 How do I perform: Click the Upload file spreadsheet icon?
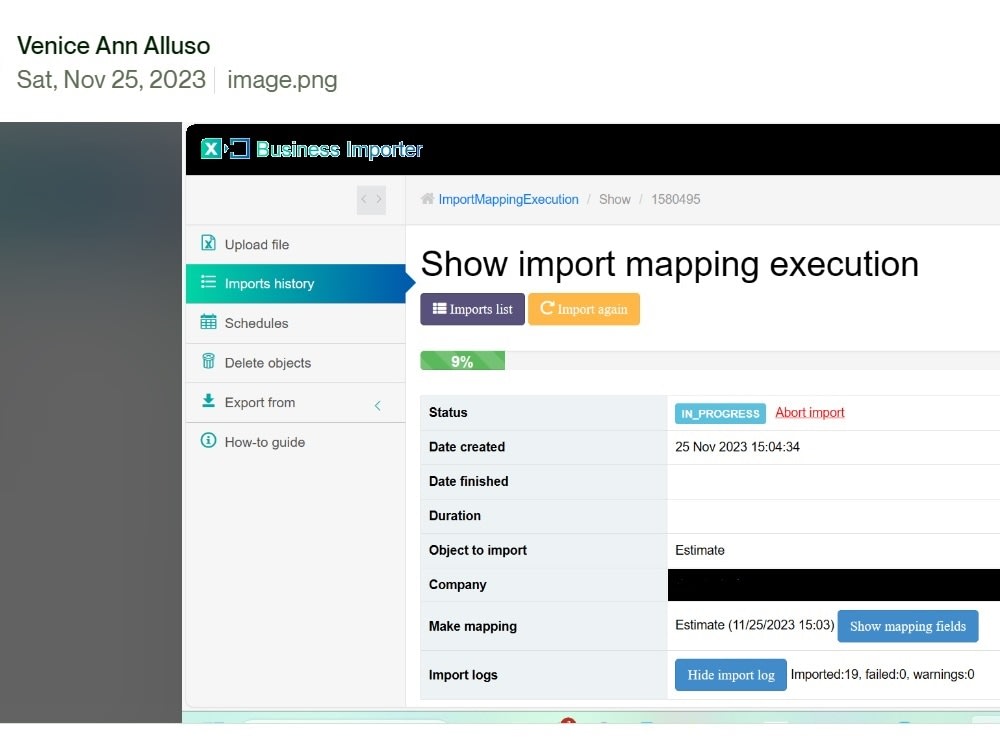(209, 243)
